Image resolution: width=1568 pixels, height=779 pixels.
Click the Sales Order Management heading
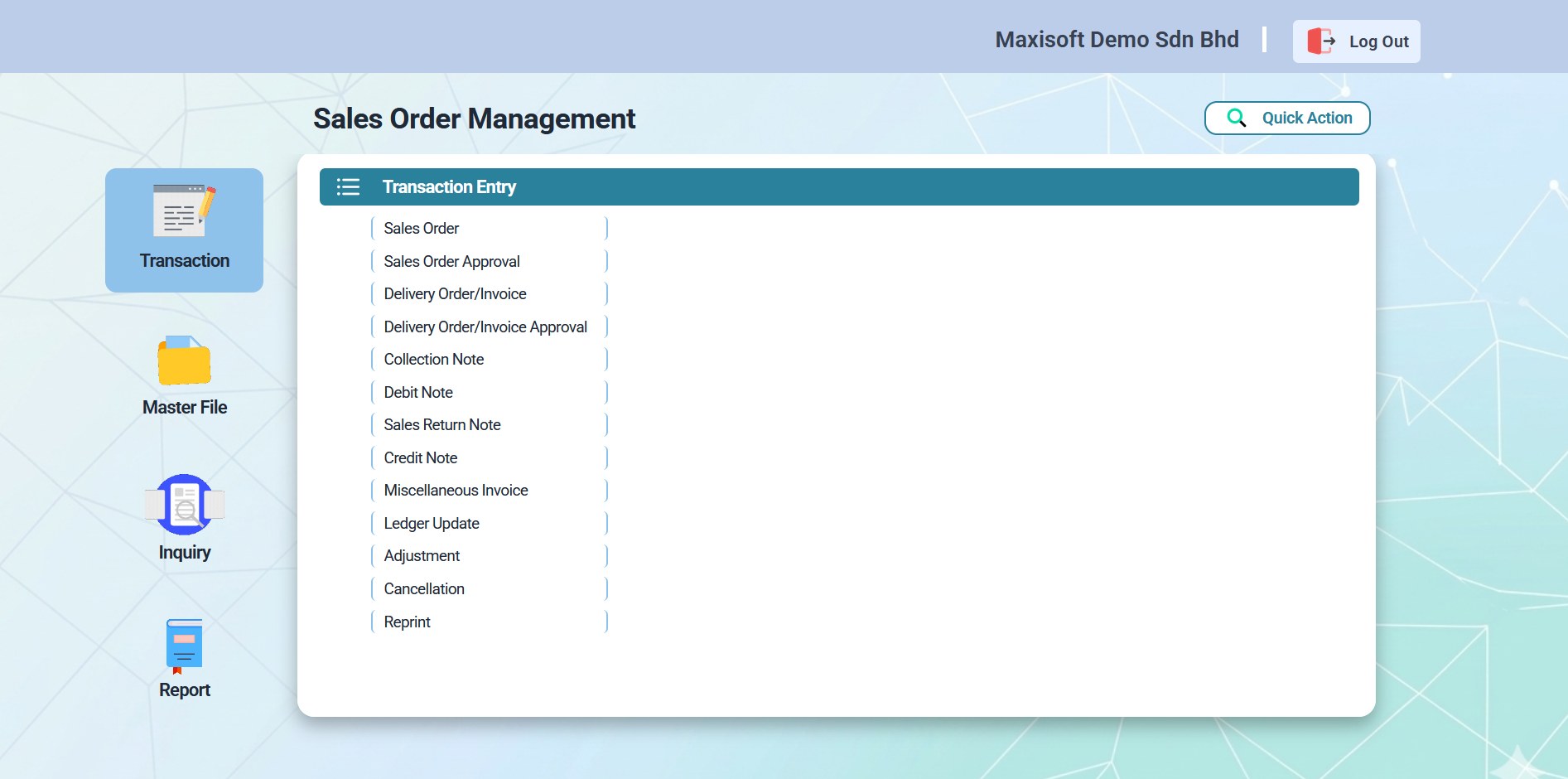tap(474, 119)
